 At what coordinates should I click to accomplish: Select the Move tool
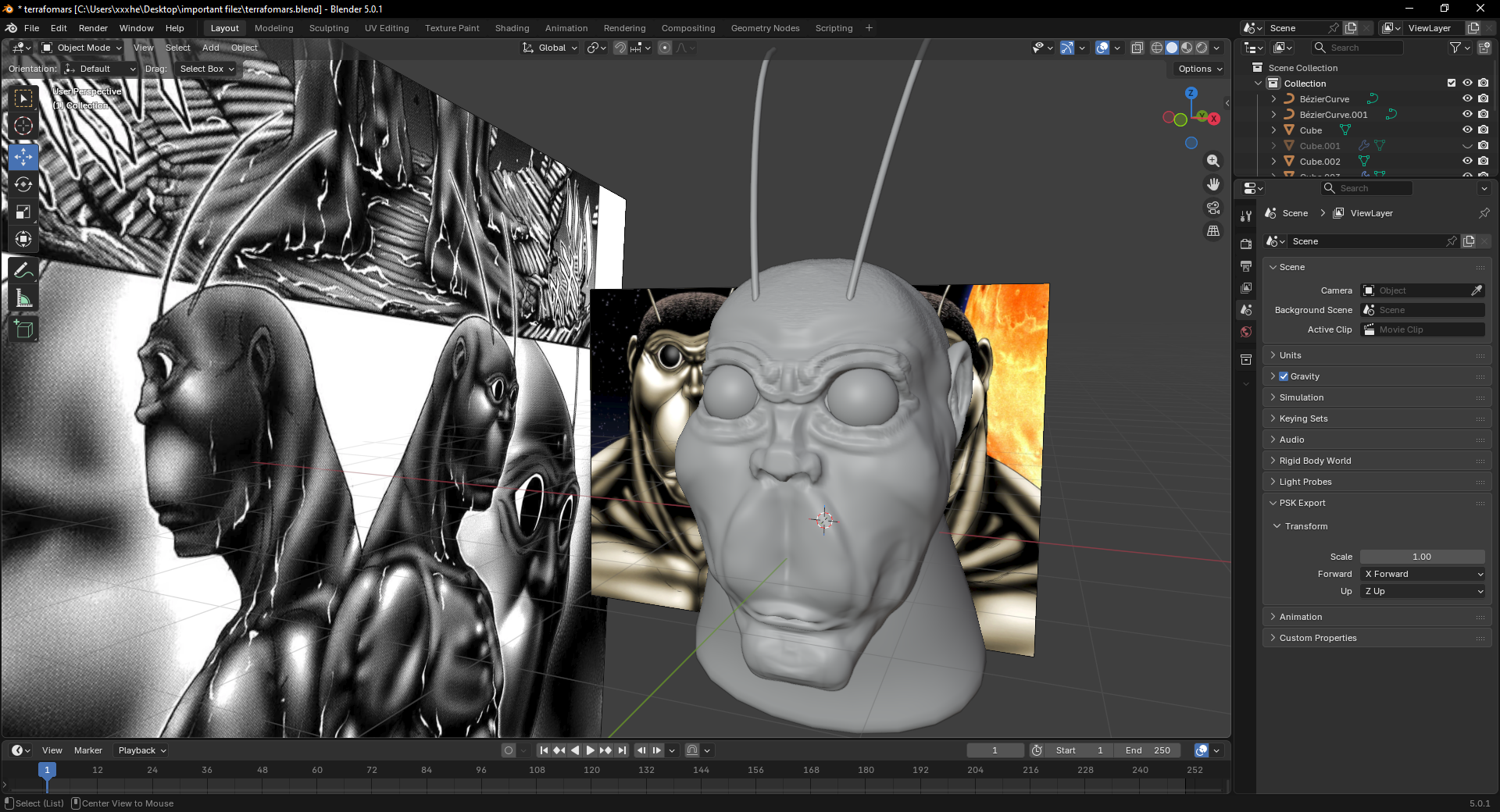23,157
